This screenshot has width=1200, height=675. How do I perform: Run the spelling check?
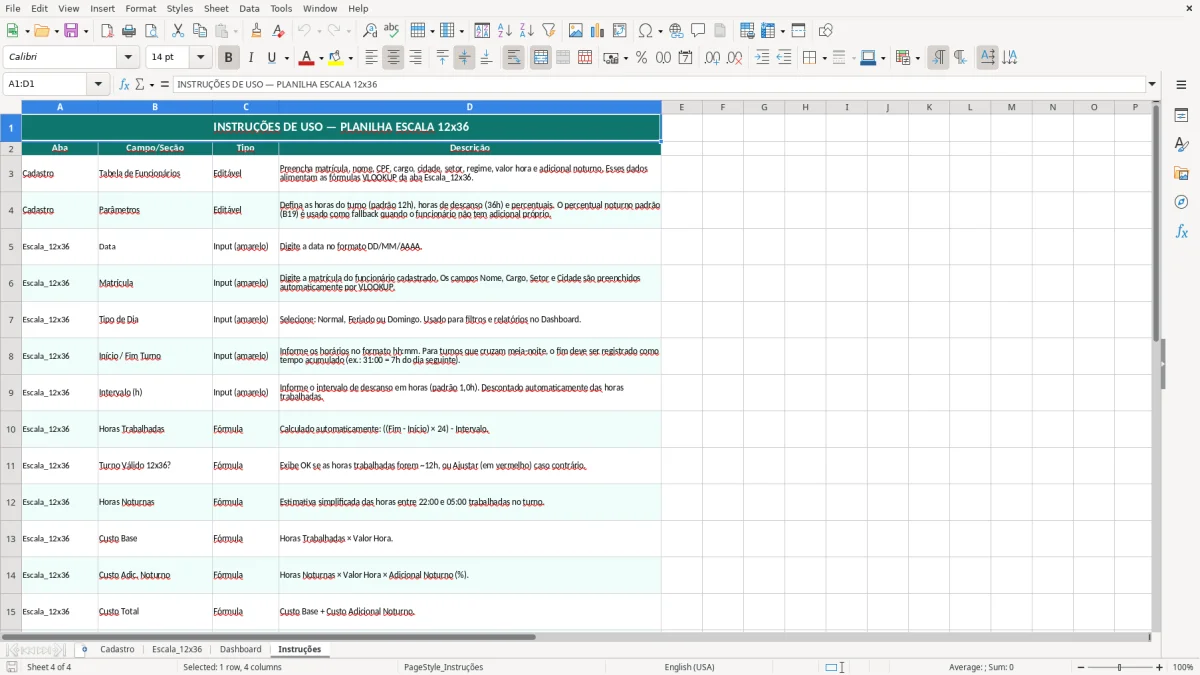[x=392, y=31]
